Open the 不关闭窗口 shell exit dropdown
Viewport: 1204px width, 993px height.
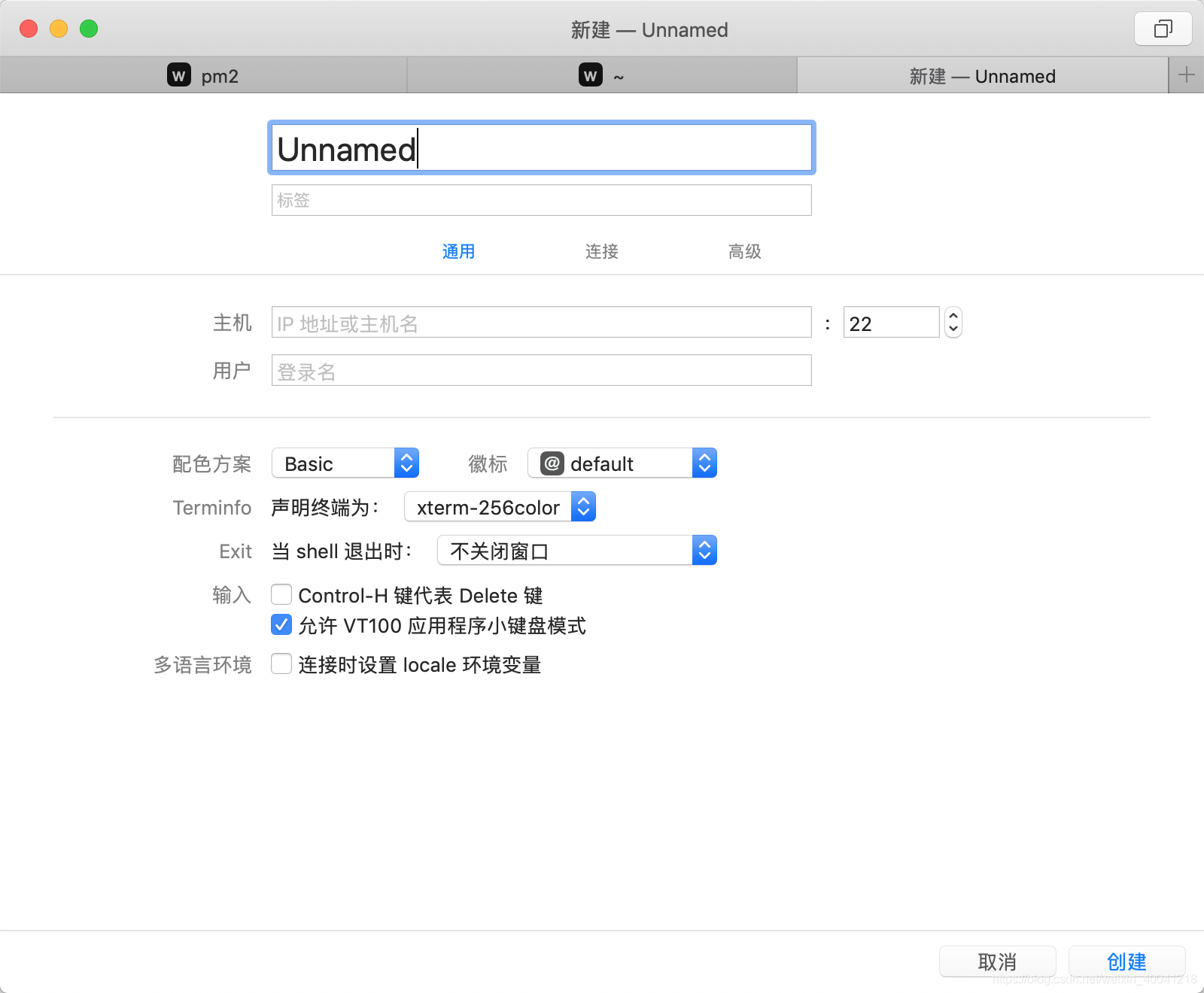click(x=577, y=551)
